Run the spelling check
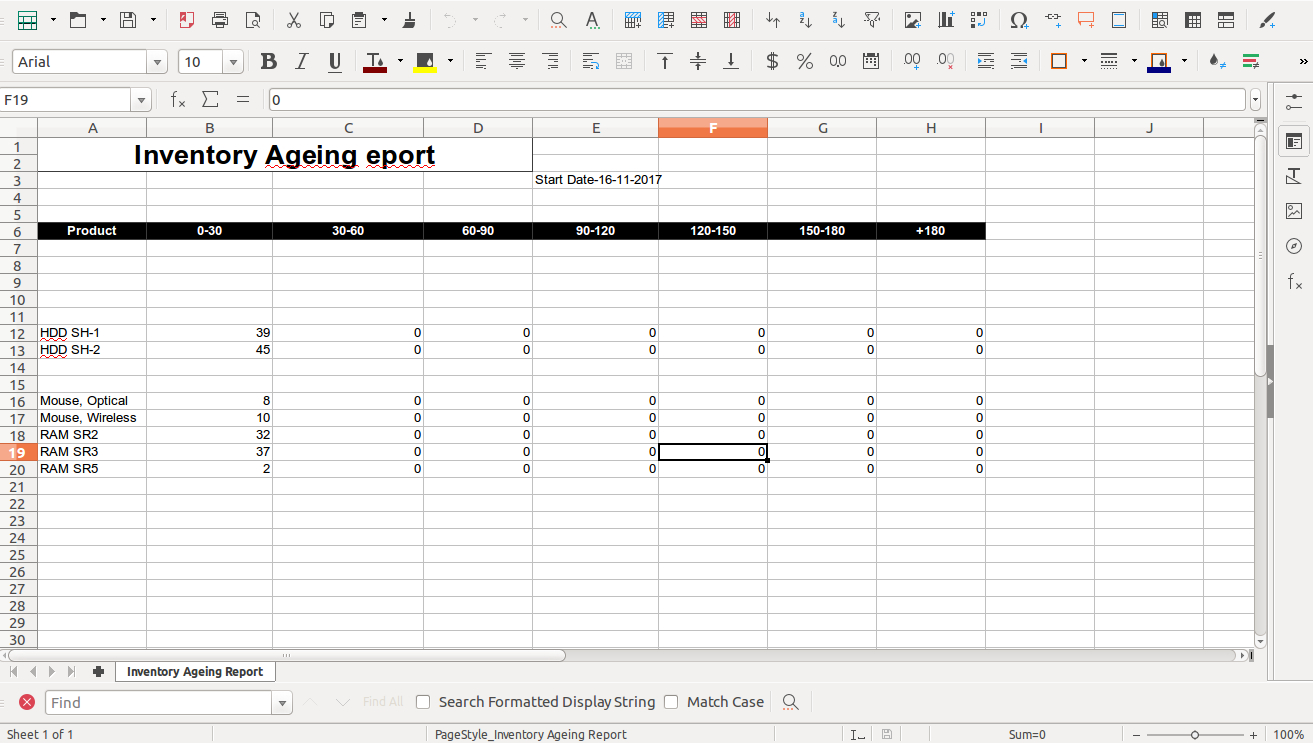1313x743 pixels. [x=592, y=20]
